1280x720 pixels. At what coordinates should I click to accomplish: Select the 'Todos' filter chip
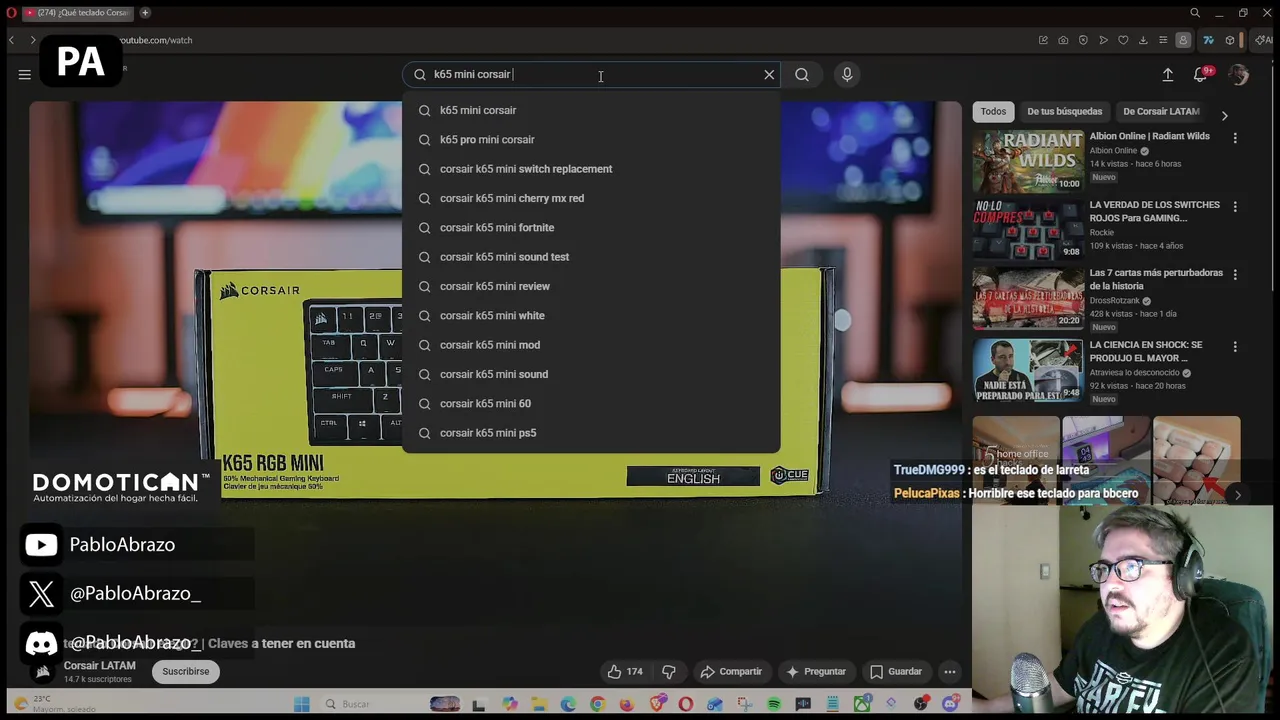993,111
